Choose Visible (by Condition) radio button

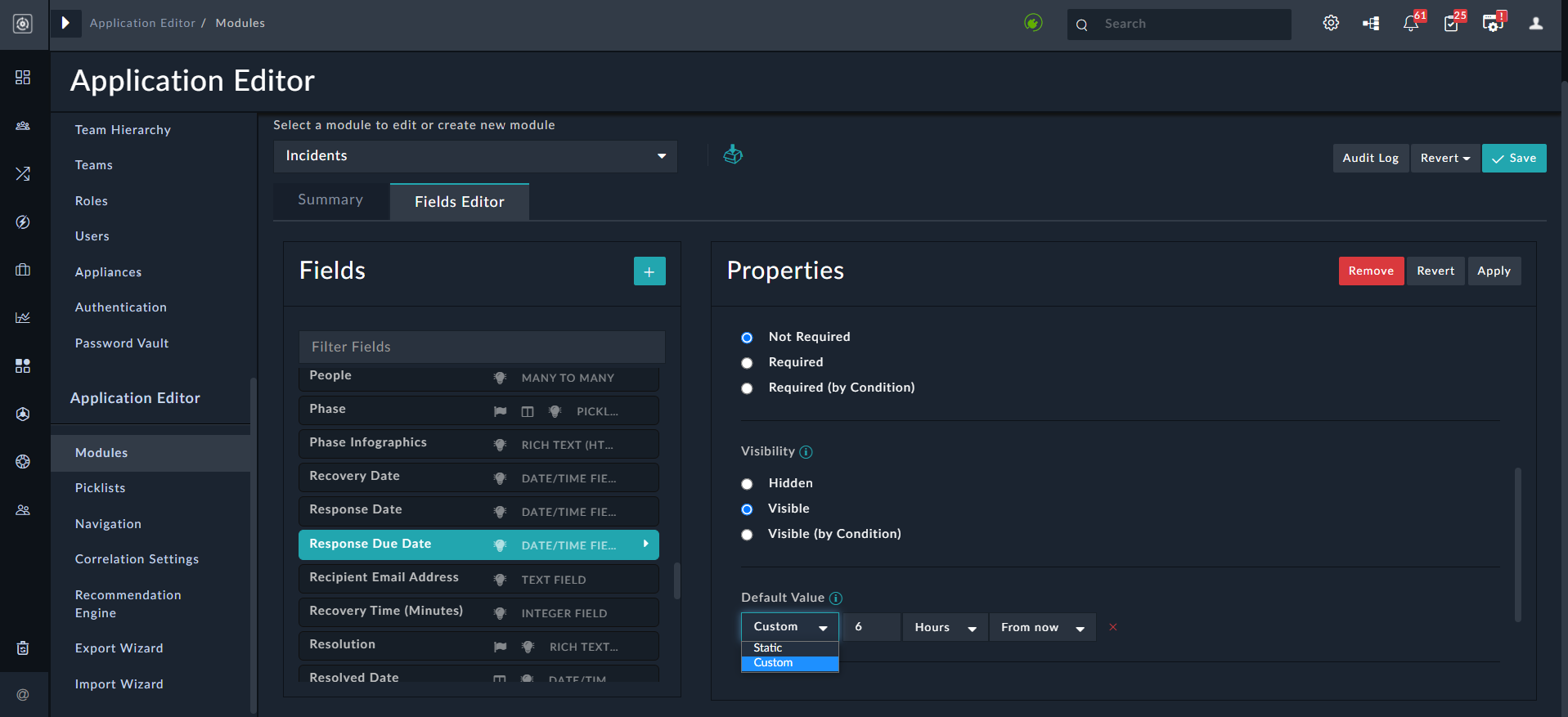[747, 535]
